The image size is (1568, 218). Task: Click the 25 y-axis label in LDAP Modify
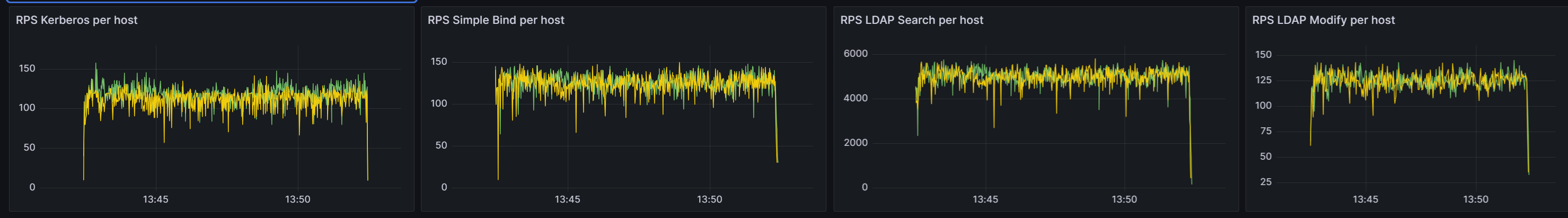1265,182
